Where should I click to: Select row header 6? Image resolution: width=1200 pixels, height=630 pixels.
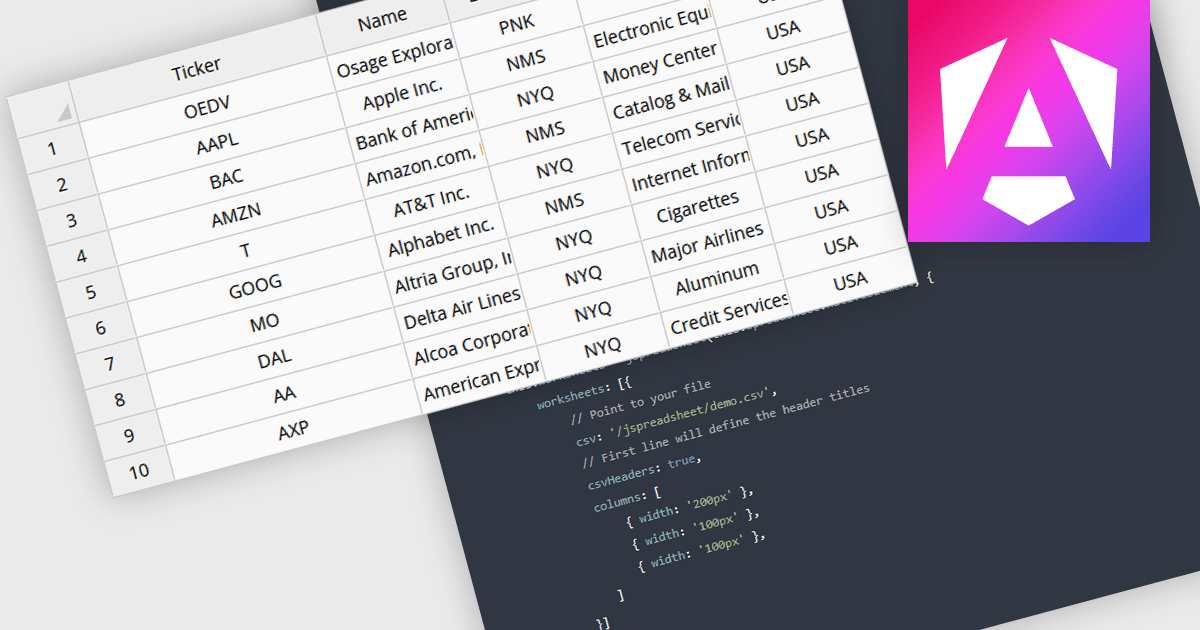point(100,328)
